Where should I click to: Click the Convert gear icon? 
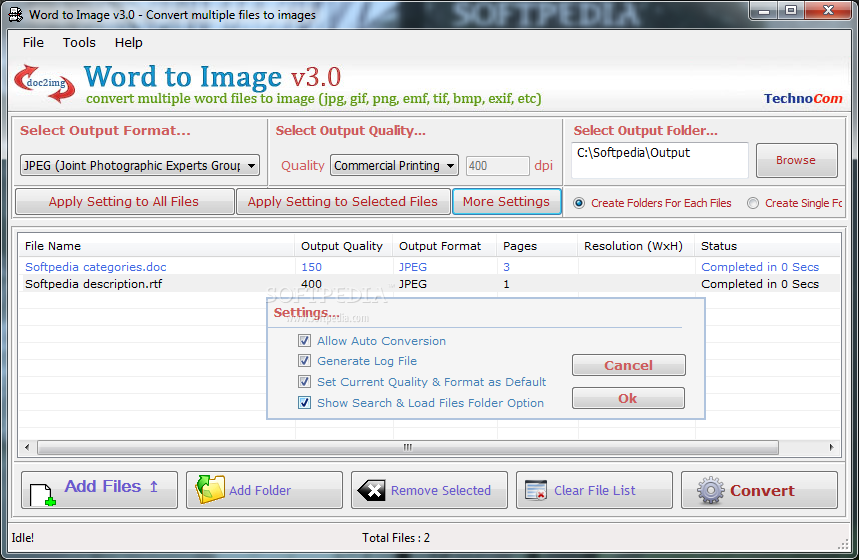(x=711, y=490)
